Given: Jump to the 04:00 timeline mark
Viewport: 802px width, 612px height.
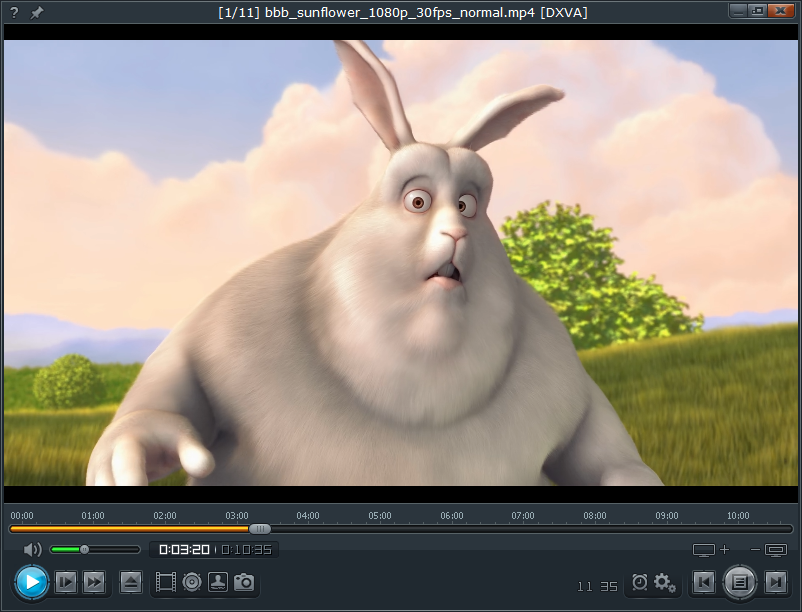Looking at the screenshot, I should point(308,515).
